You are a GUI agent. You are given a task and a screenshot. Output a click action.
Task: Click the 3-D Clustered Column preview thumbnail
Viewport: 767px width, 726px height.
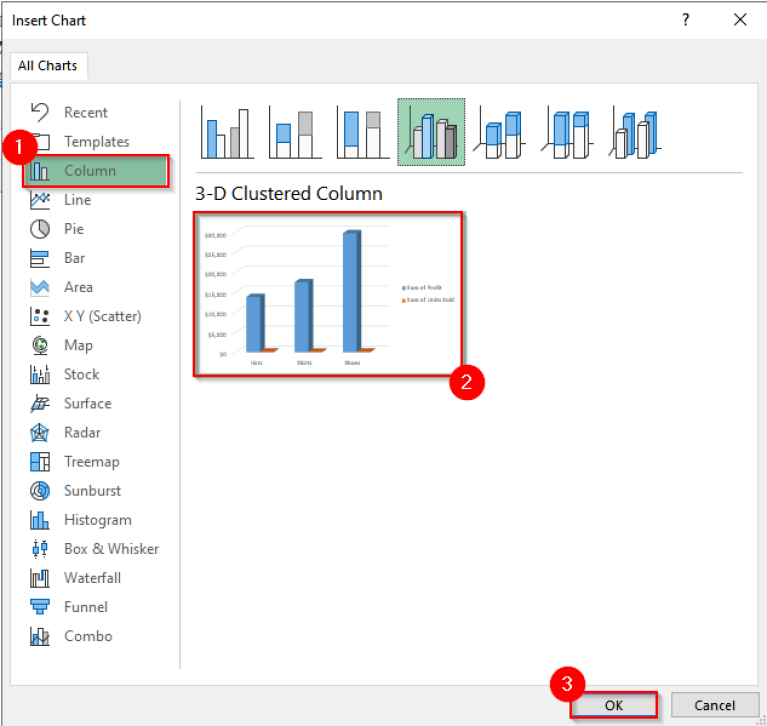(328, 294)
